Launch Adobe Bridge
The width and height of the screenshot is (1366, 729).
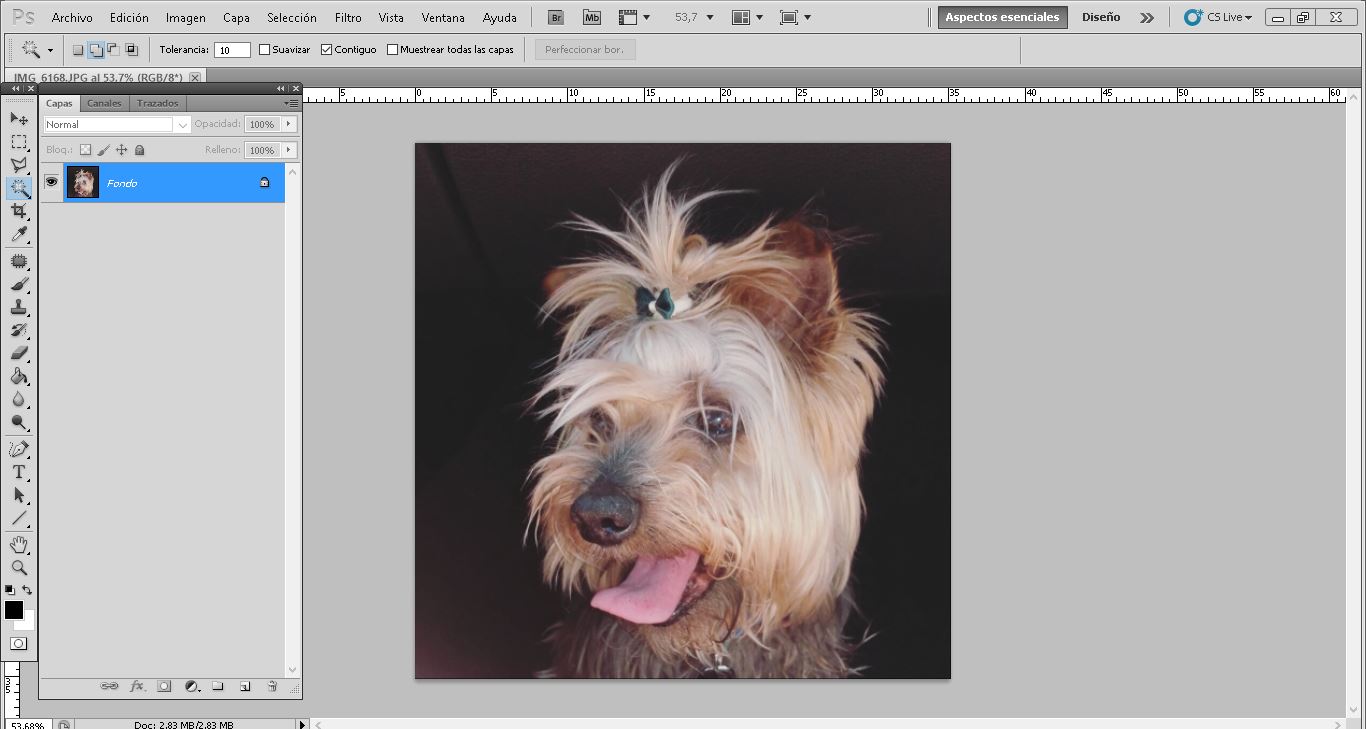(557, 17)
